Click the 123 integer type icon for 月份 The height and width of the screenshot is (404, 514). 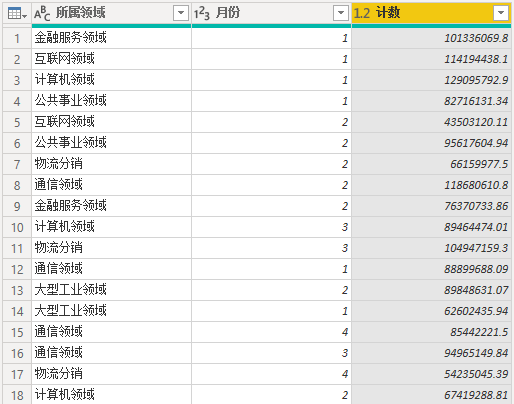tap(202, 13)
